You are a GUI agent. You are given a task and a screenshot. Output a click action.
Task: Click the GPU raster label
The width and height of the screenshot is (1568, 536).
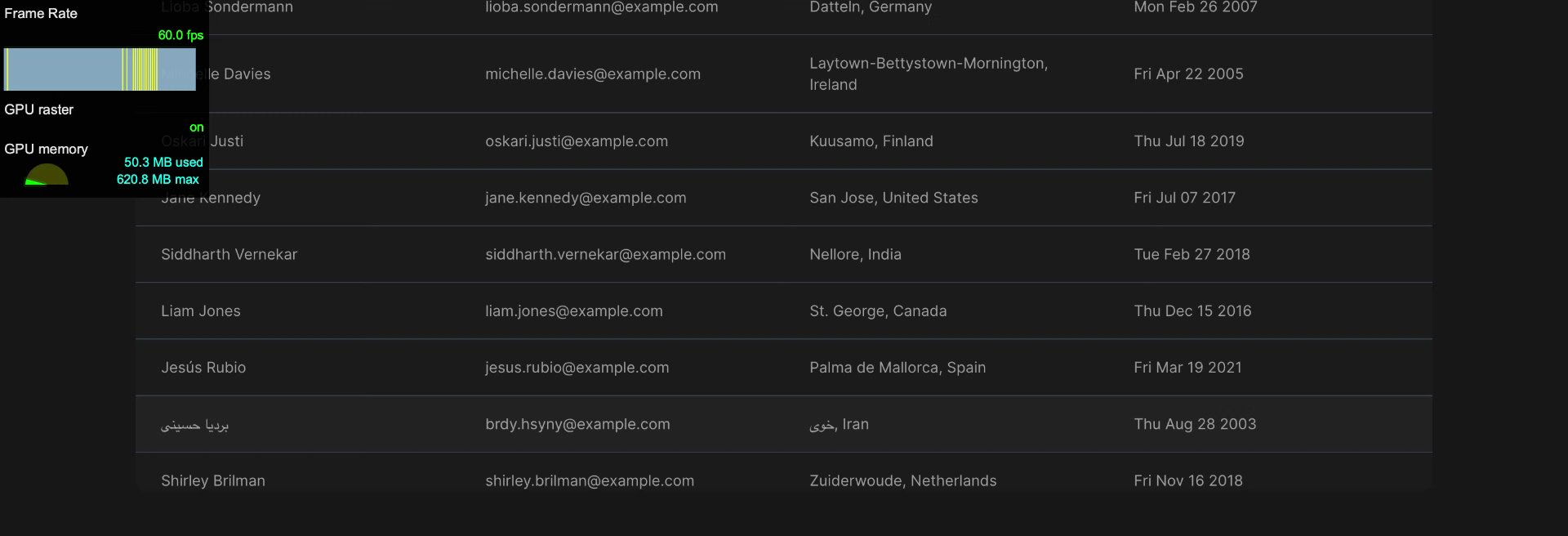[x=39, y=109]
